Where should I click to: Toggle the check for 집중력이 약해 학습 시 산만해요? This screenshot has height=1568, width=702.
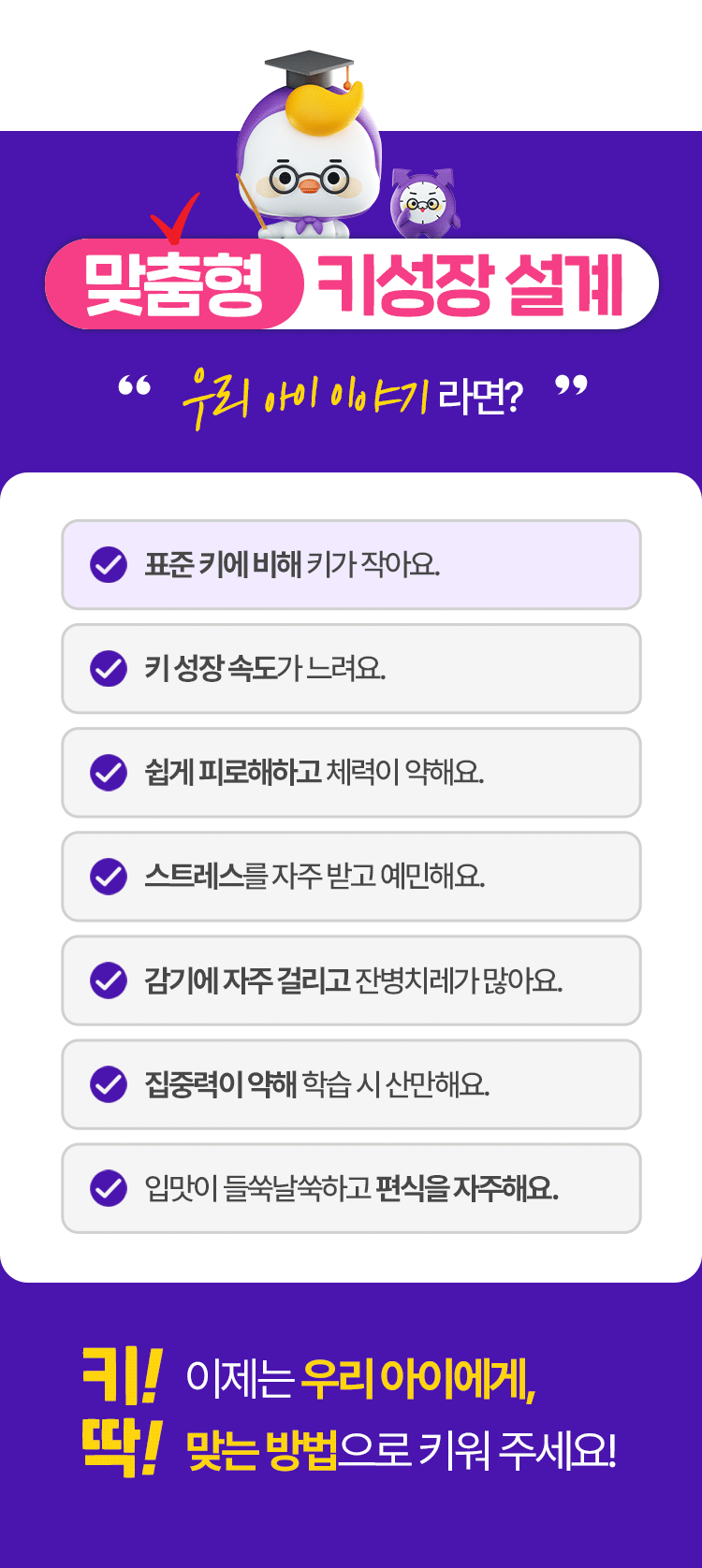point(109,1084)
